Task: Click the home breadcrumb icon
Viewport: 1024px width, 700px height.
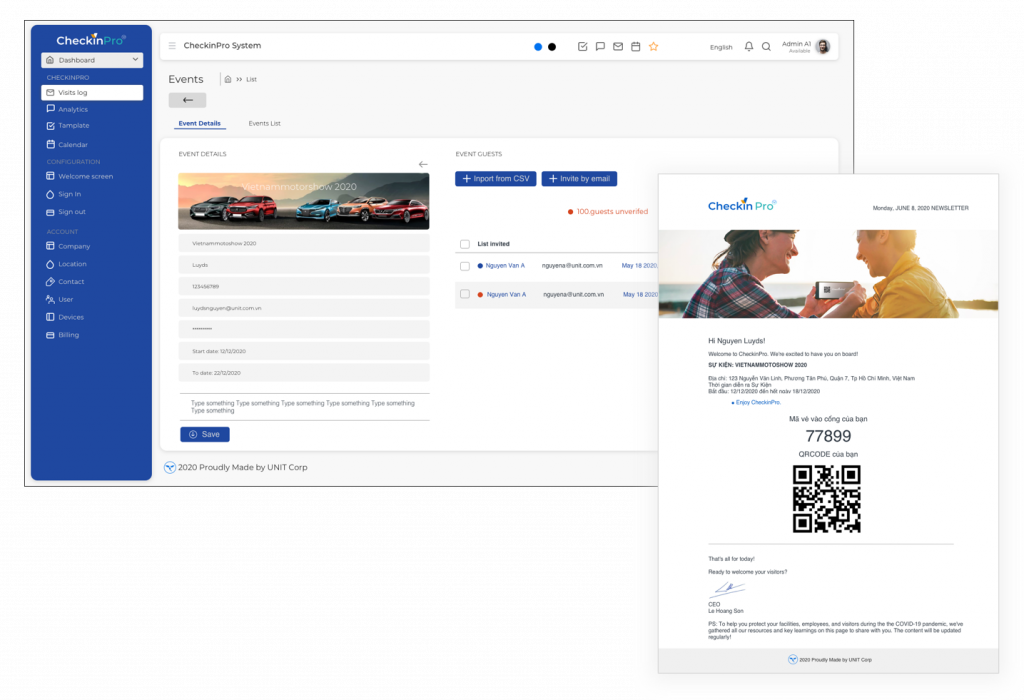Action: [228, 79]
